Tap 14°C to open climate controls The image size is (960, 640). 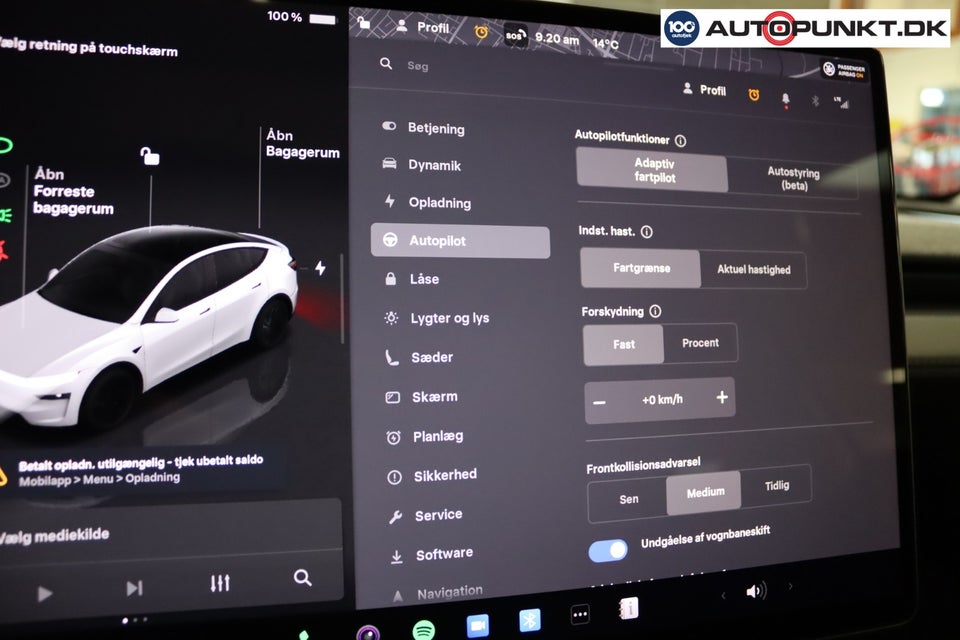coord(605,43)
